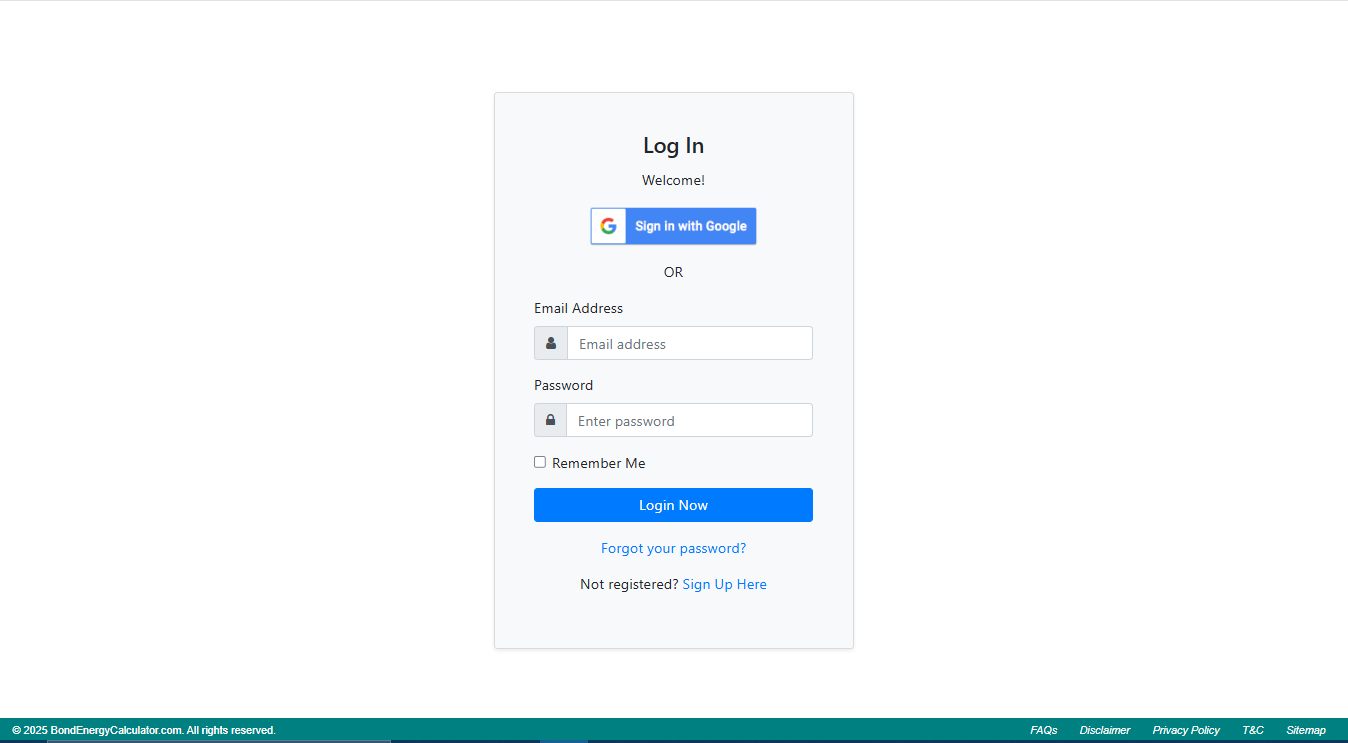Click the user icon beside email field

[551, 343]
